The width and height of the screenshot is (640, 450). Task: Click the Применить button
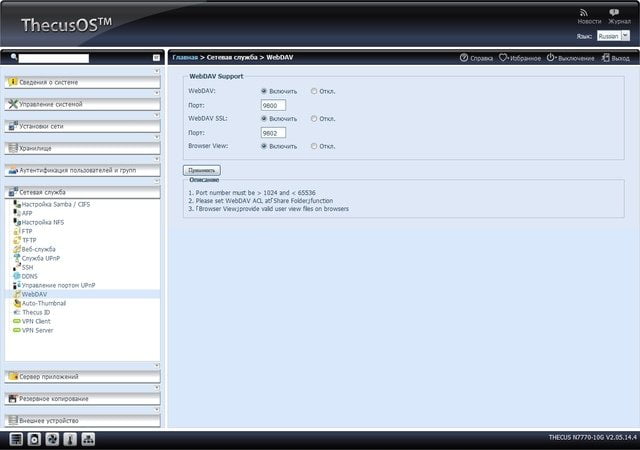coord(202,170)
